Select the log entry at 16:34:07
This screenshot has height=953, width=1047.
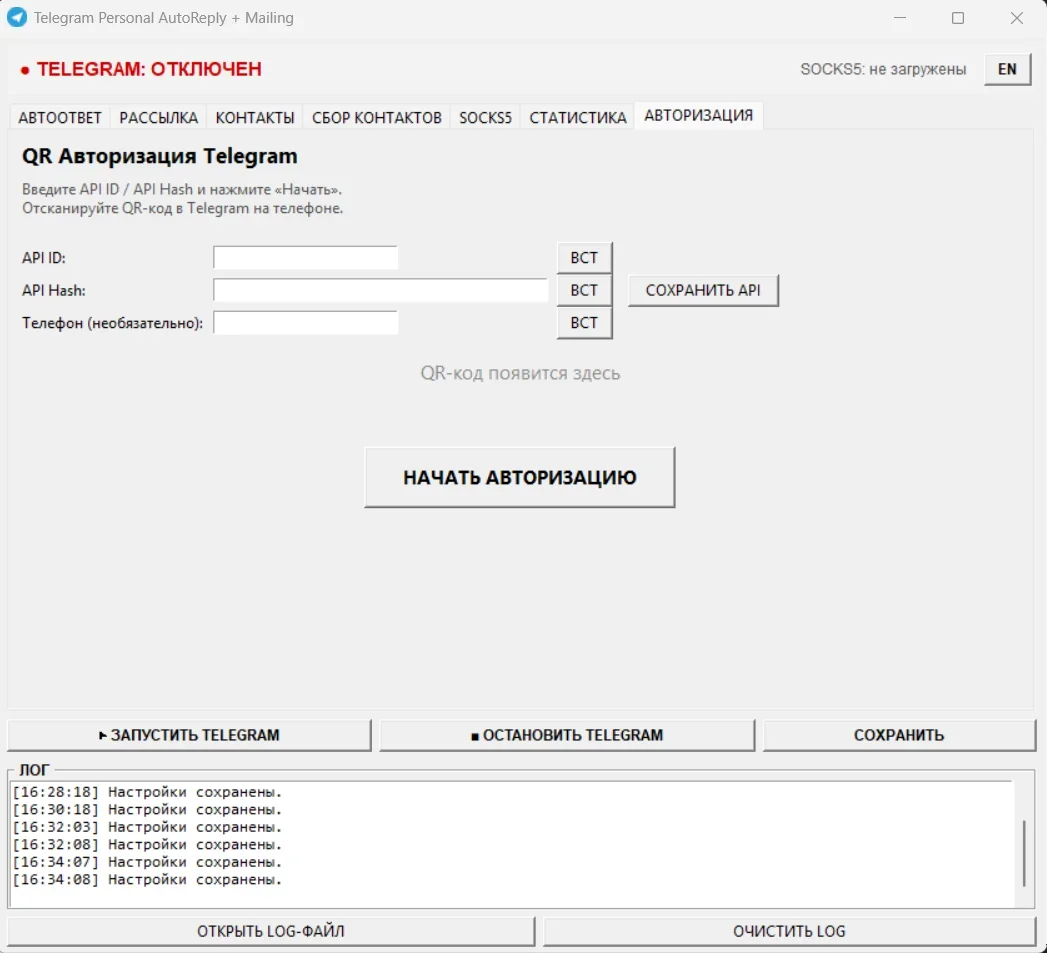148,862
